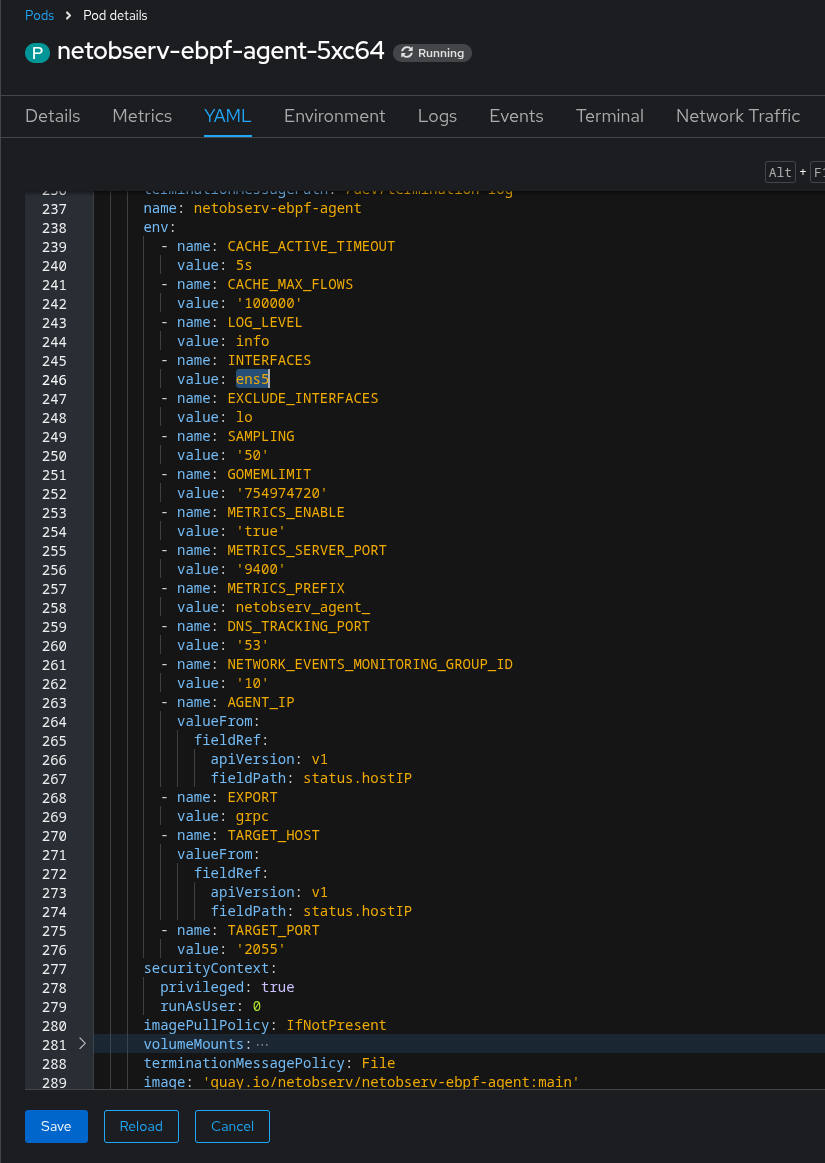Click the Pods breadcrumb link
The image size is (825, 1163).
(x=40, y=16)
